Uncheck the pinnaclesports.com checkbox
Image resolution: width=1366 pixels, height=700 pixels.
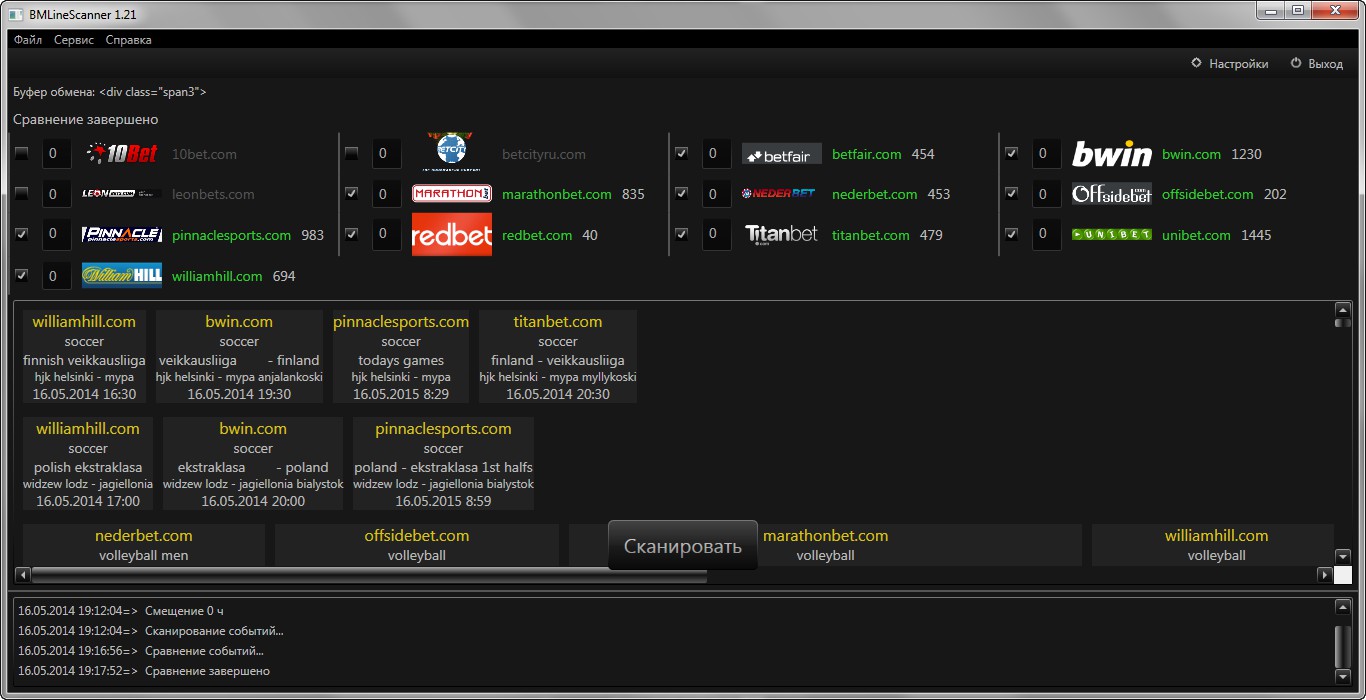point(22,235)
